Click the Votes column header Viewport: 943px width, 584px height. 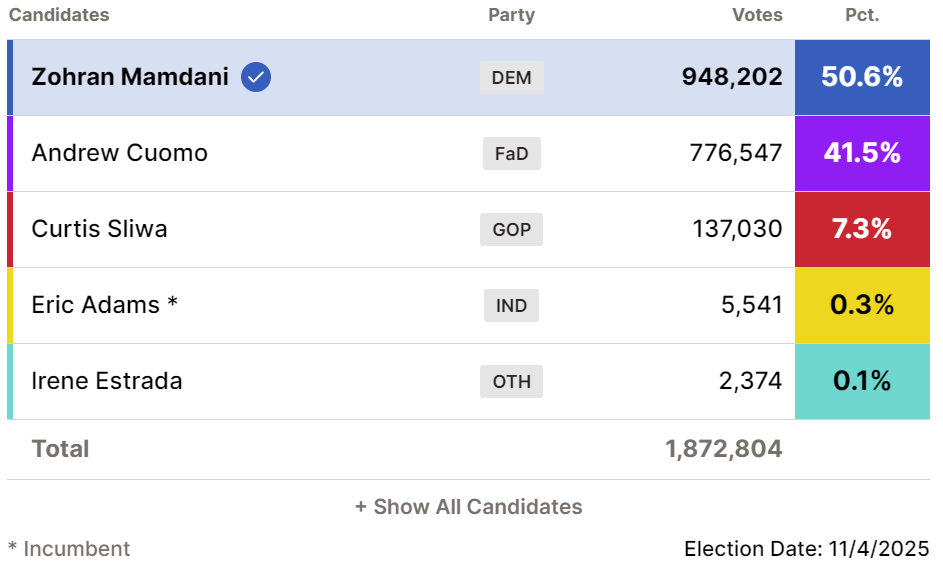pos(757,15)
